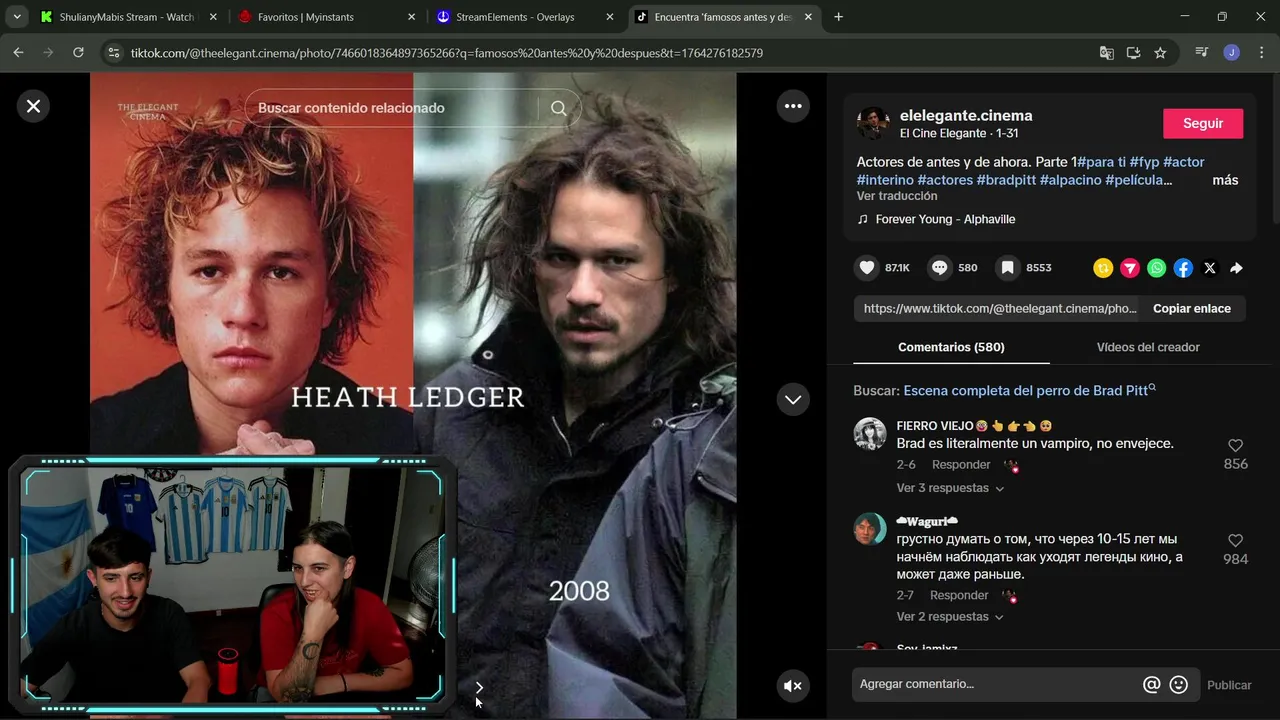Bookmark this page with the star
Viewport: 1280px width, 720px height.
(x=1160, y=53)
